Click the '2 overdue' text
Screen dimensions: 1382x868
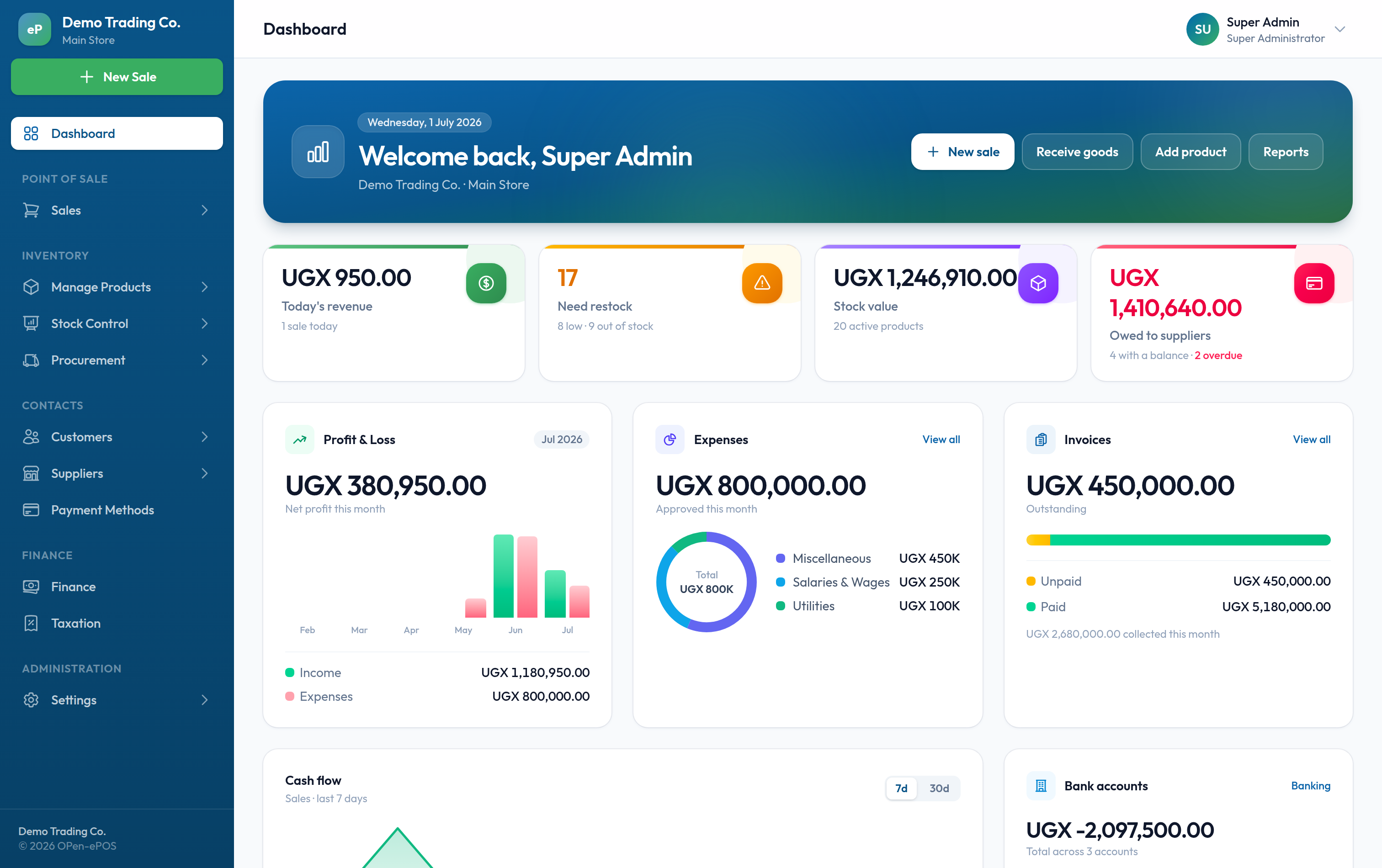tap(1218, 356)
